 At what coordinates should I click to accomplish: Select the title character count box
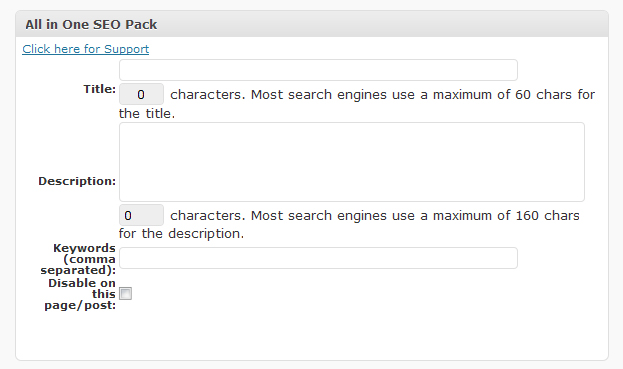point(141,95)
